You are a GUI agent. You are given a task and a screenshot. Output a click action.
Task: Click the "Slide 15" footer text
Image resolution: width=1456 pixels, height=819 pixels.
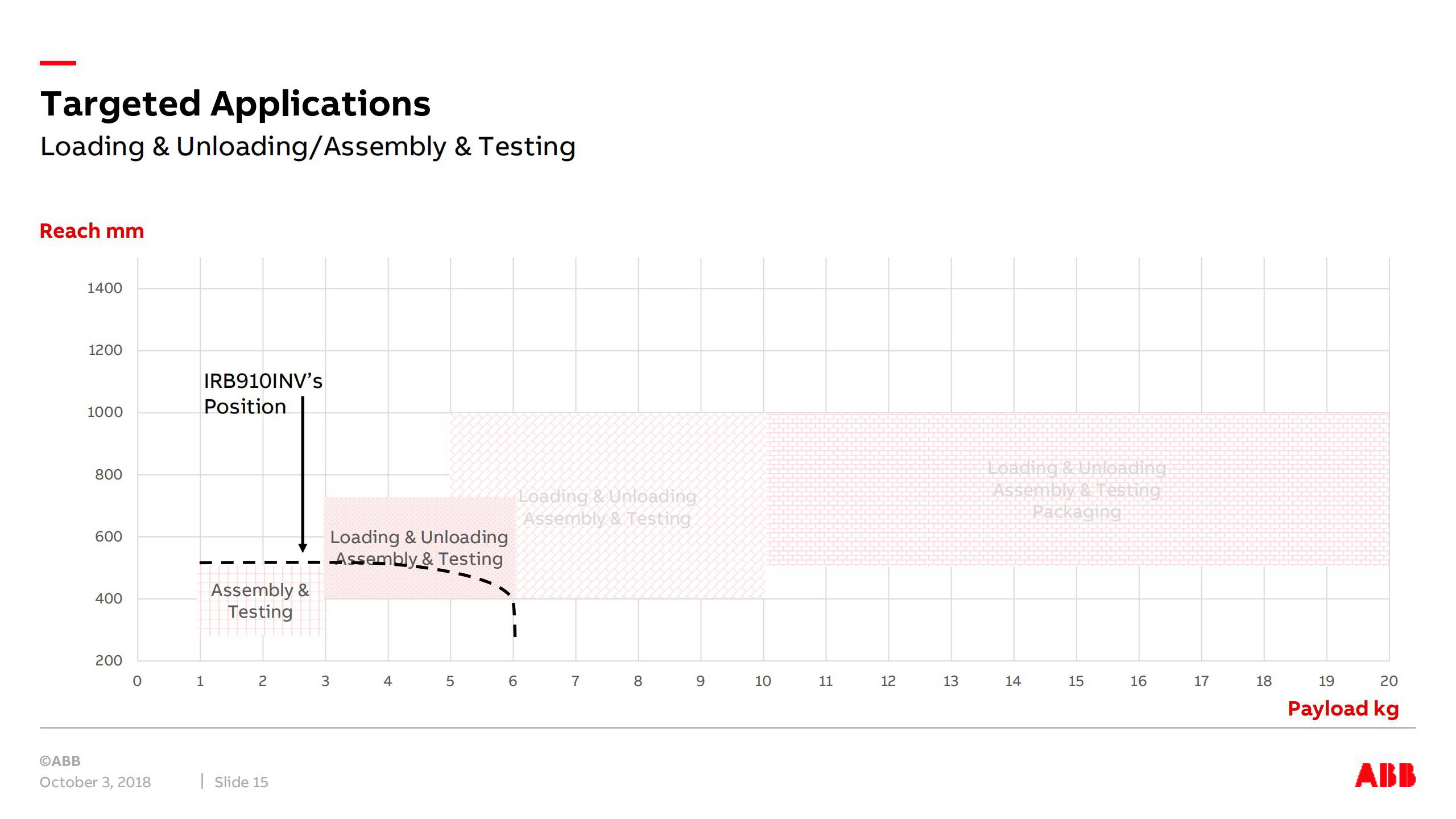(241, 782)
